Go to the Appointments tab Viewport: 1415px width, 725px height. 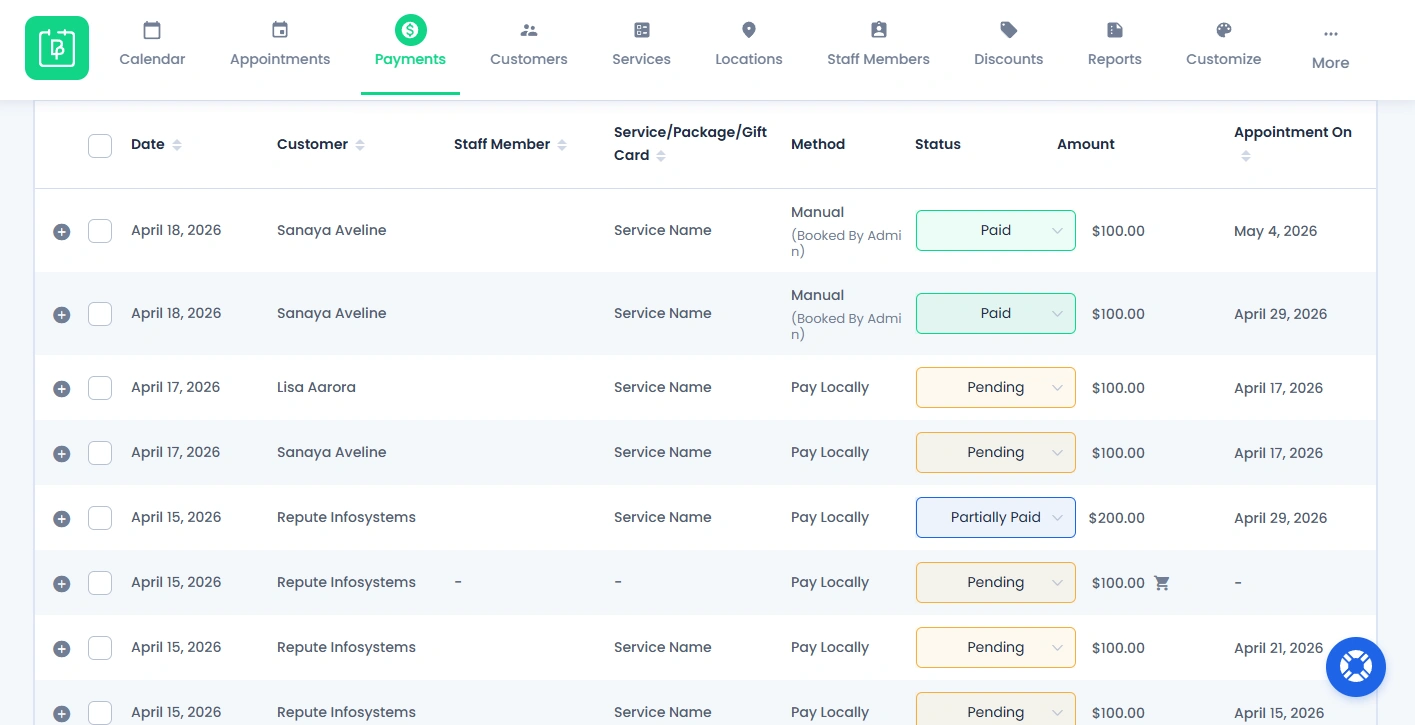[x=280, y=59]
